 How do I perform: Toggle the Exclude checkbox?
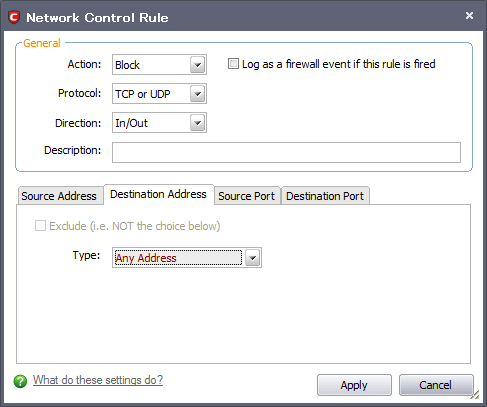click(40, 226)
